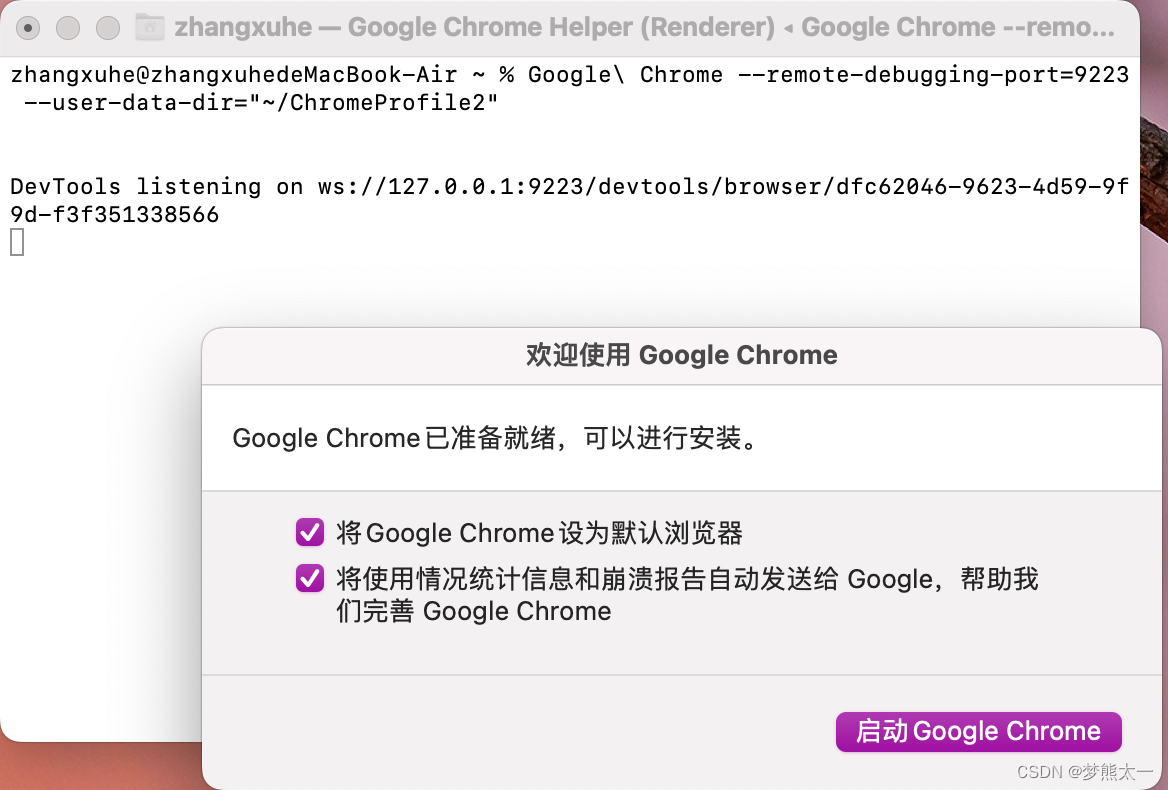The image size is (1168, 790).
Task: Click the blinking cursor in the Terminal
Action: point(16,240)
